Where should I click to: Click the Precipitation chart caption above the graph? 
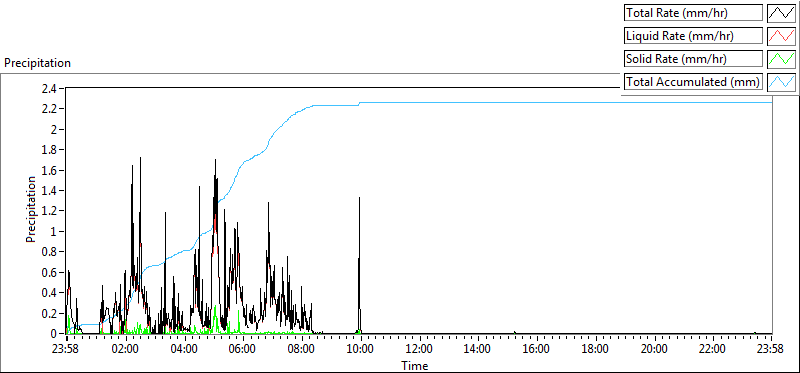tap(37, 63)
